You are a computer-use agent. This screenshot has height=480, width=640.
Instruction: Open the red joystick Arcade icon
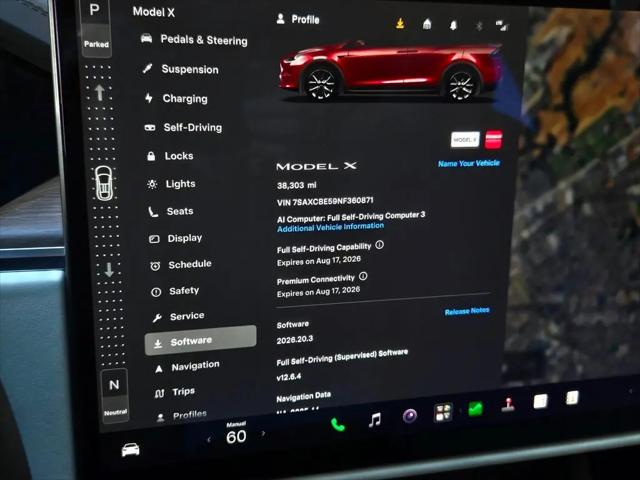click(508, 404)
